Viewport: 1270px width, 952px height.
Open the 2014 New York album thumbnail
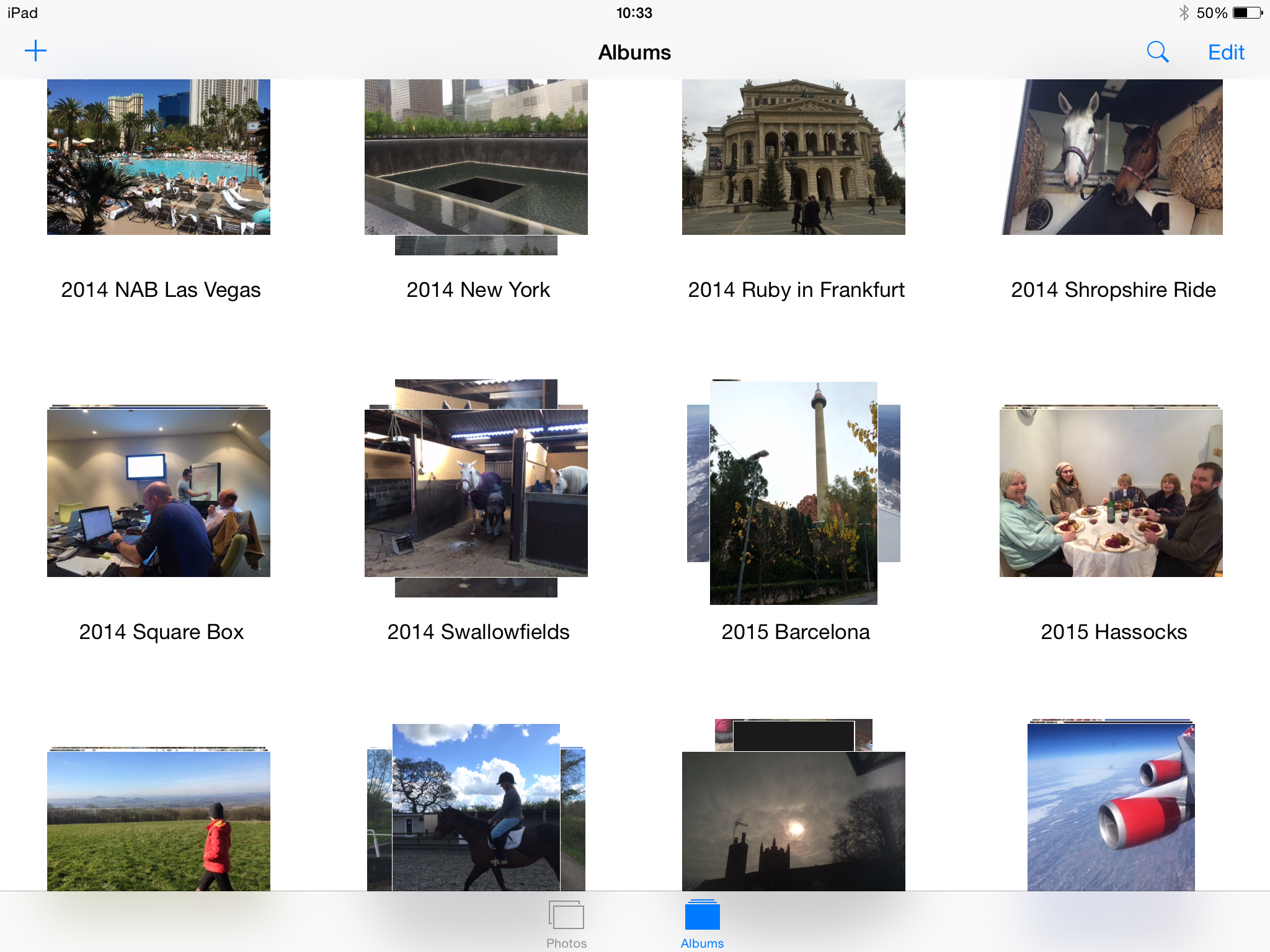tap(476, 157)
